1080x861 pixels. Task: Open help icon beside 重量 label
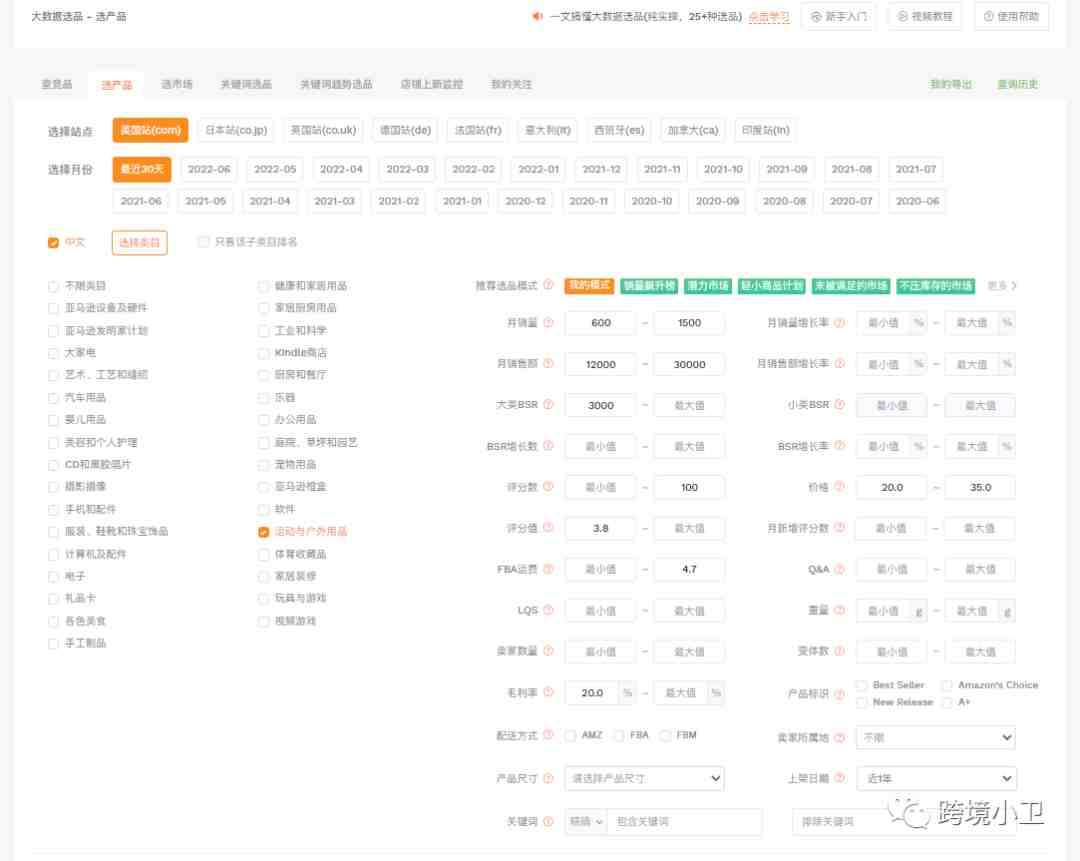coord(840,610)
